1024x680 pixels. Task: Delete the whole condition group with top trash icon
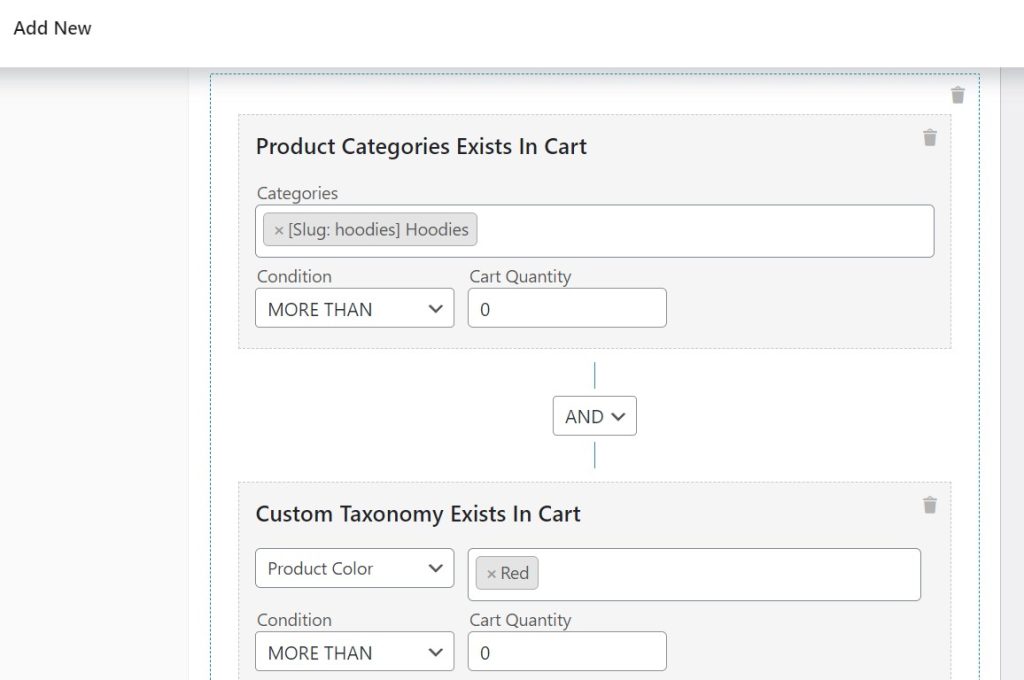pos(957,95)
